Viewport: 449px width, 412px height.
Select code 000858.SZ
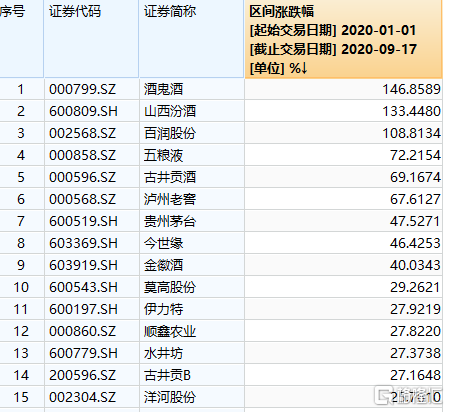point(82,155)
